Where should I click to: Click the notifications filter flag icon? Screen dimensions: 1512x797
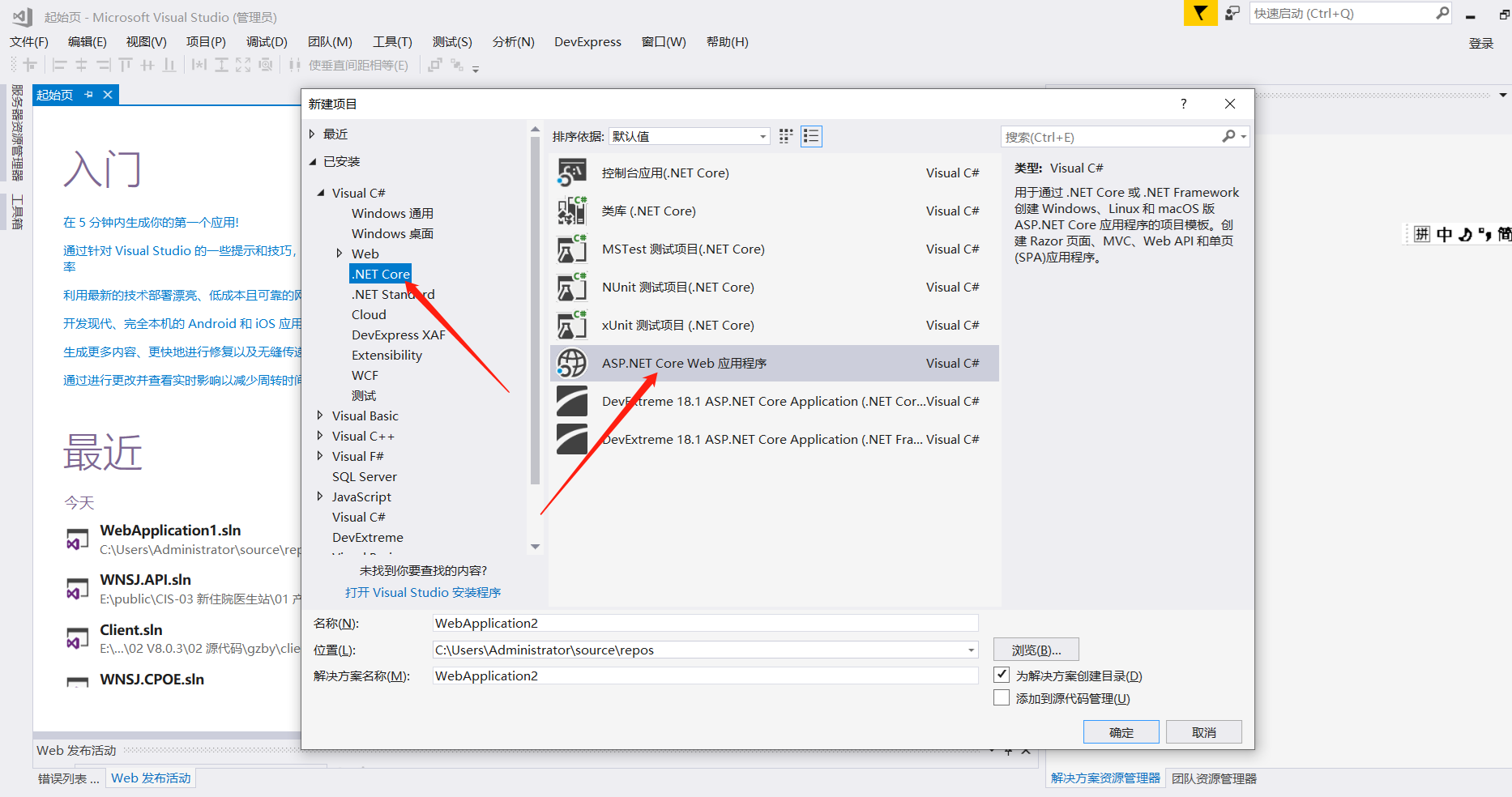pos(1200,13)
